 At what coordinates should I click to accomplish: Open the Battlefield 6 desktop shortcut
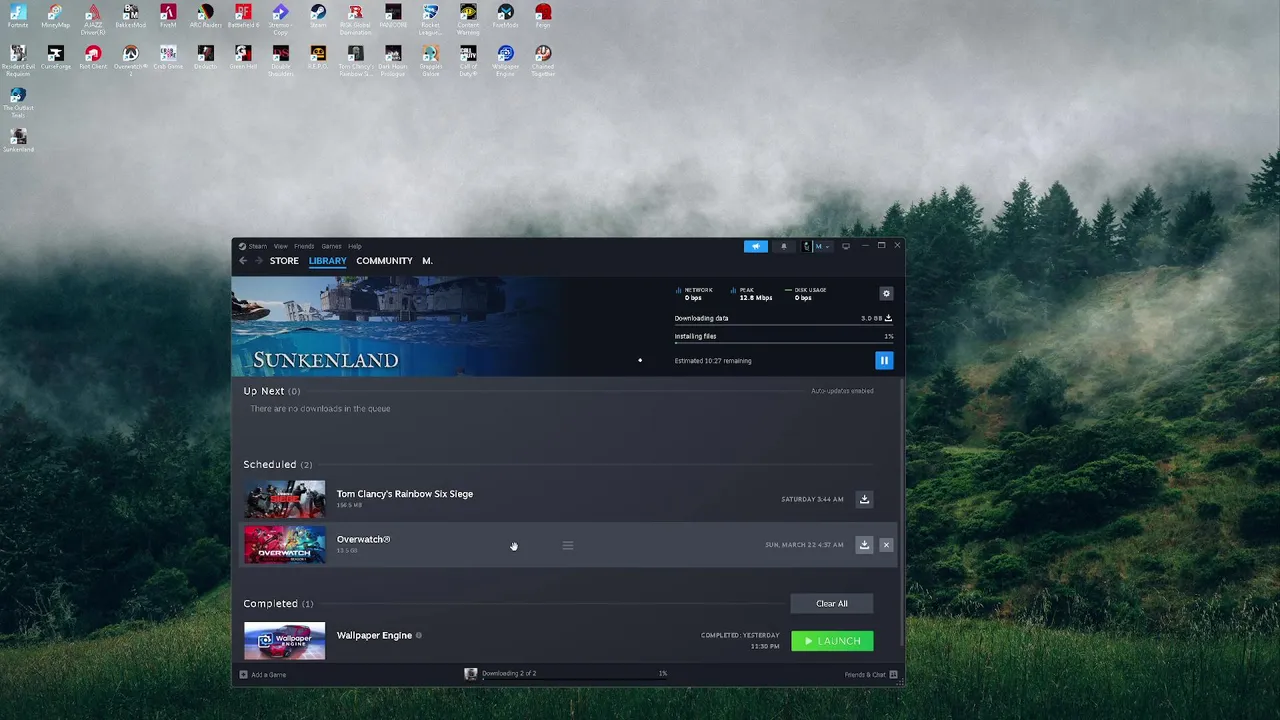[243, 17]
